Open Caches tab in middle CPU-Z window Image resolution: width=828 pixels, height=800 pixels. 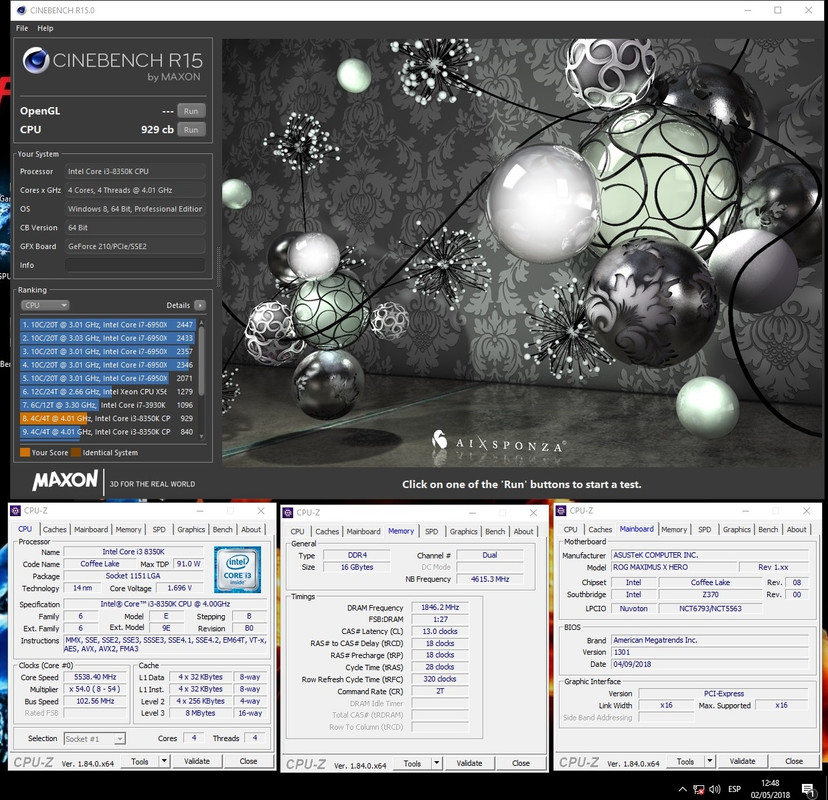(327, 531)
